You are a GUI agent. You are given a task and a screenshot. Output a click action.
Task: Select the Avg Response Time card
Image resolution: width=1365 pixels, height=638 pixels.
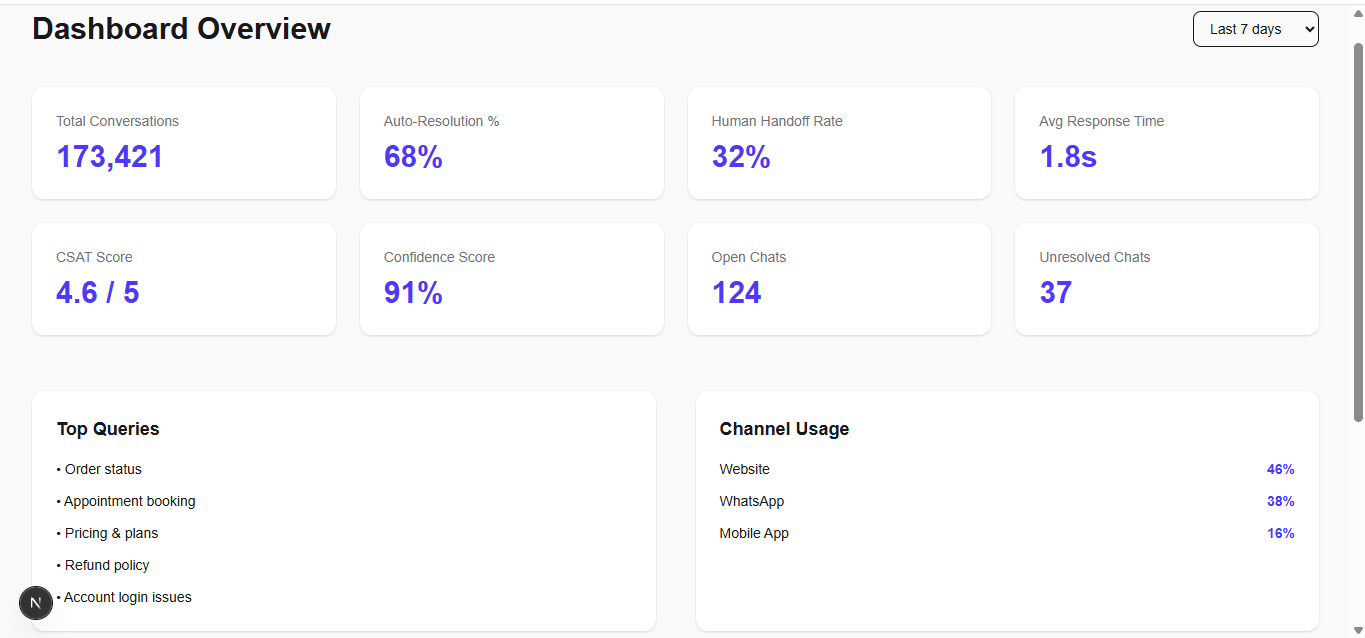pyautogui.click(x=1166, y=143)
